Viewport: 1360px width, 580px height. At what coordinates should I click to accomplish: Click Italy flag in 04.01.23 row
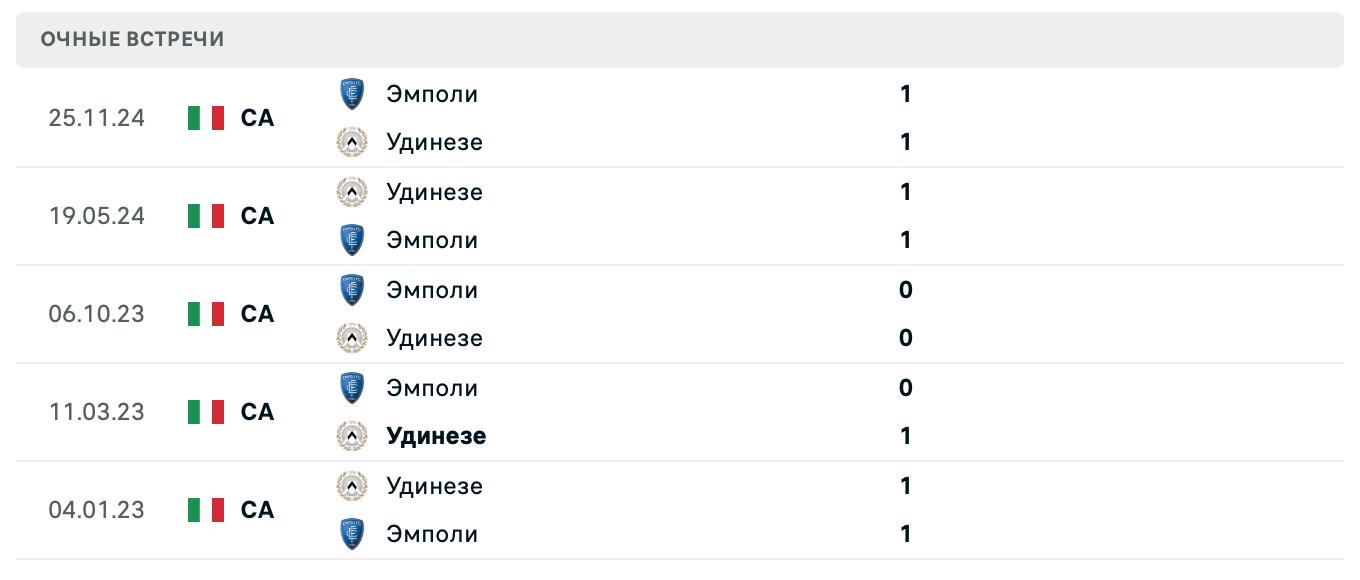(x=206, y=510)
